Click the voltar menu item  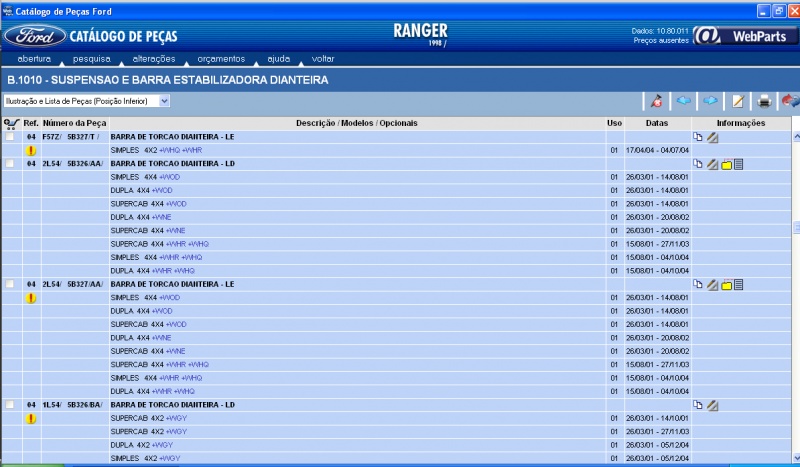pos(323,59)
